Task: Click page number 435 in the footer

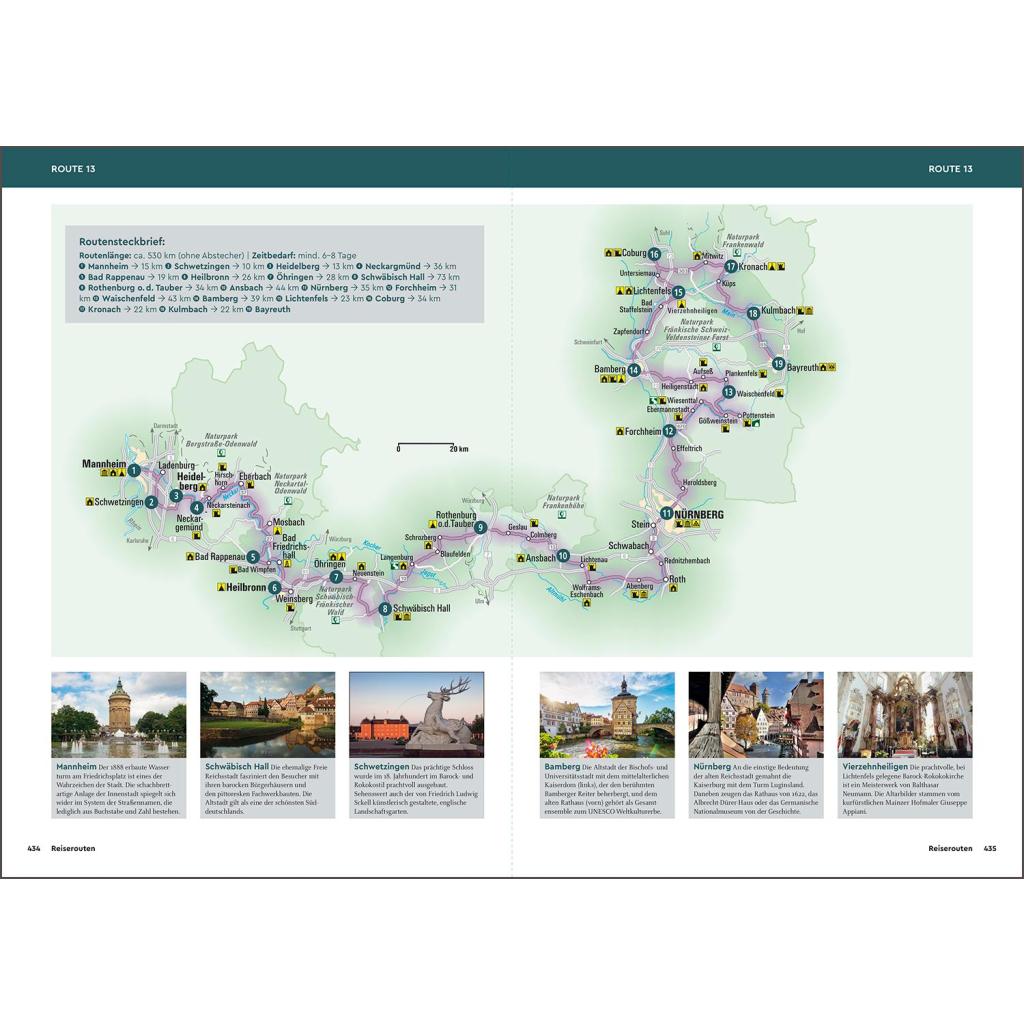Action: [x=989, y=848]
